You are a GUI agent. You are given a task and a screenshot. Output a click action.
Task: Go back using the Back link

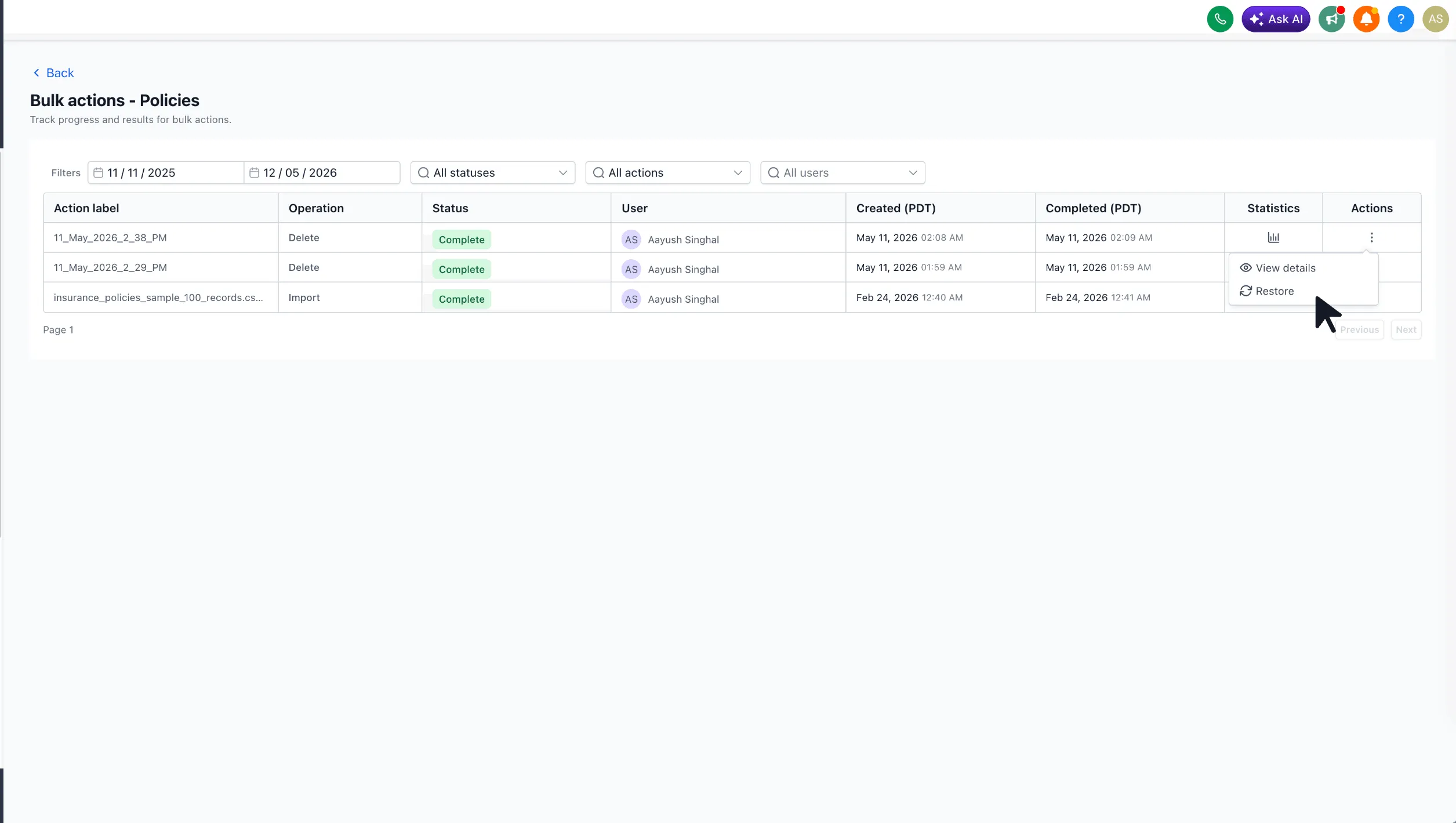click(x=53, y=73)
